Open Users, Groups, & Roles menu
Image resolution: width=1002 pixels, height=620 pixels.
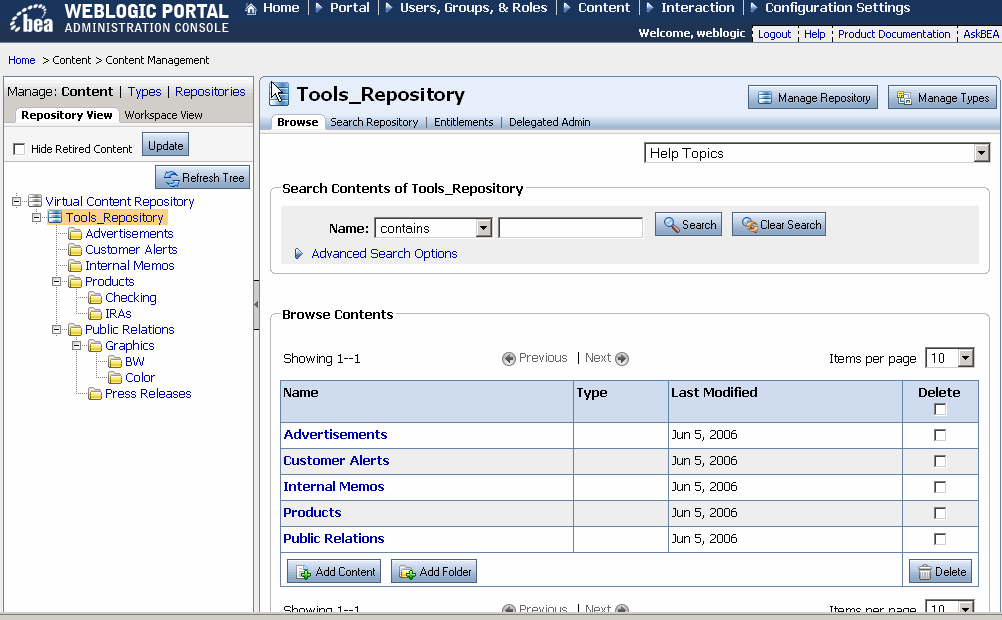(474, 8)
